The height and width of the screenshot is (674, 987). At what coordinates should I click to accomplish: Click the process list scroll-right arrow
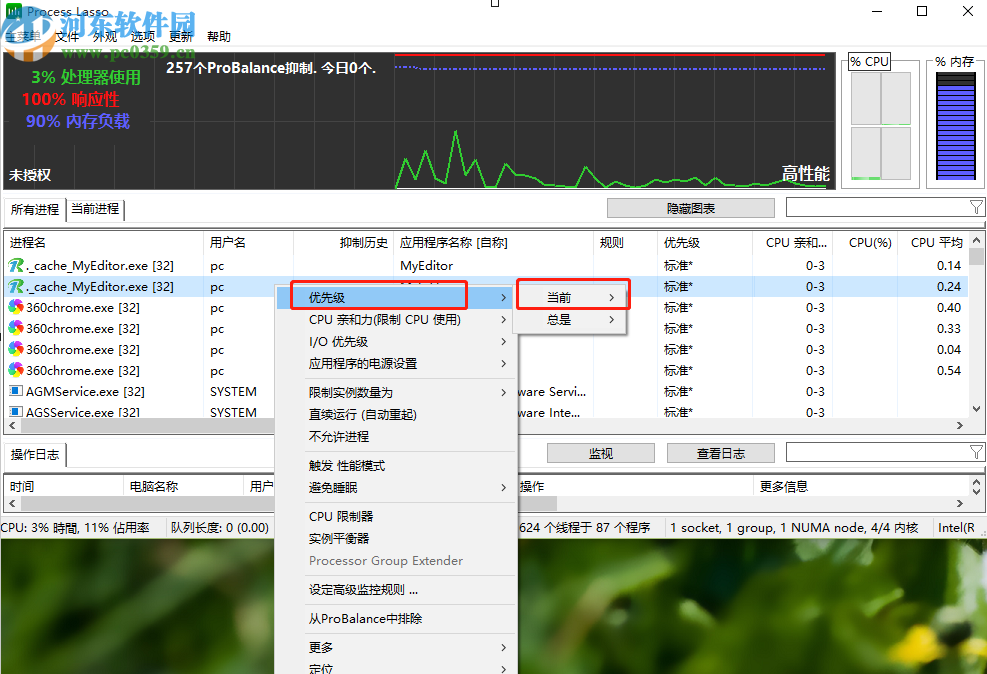point(960,425)
